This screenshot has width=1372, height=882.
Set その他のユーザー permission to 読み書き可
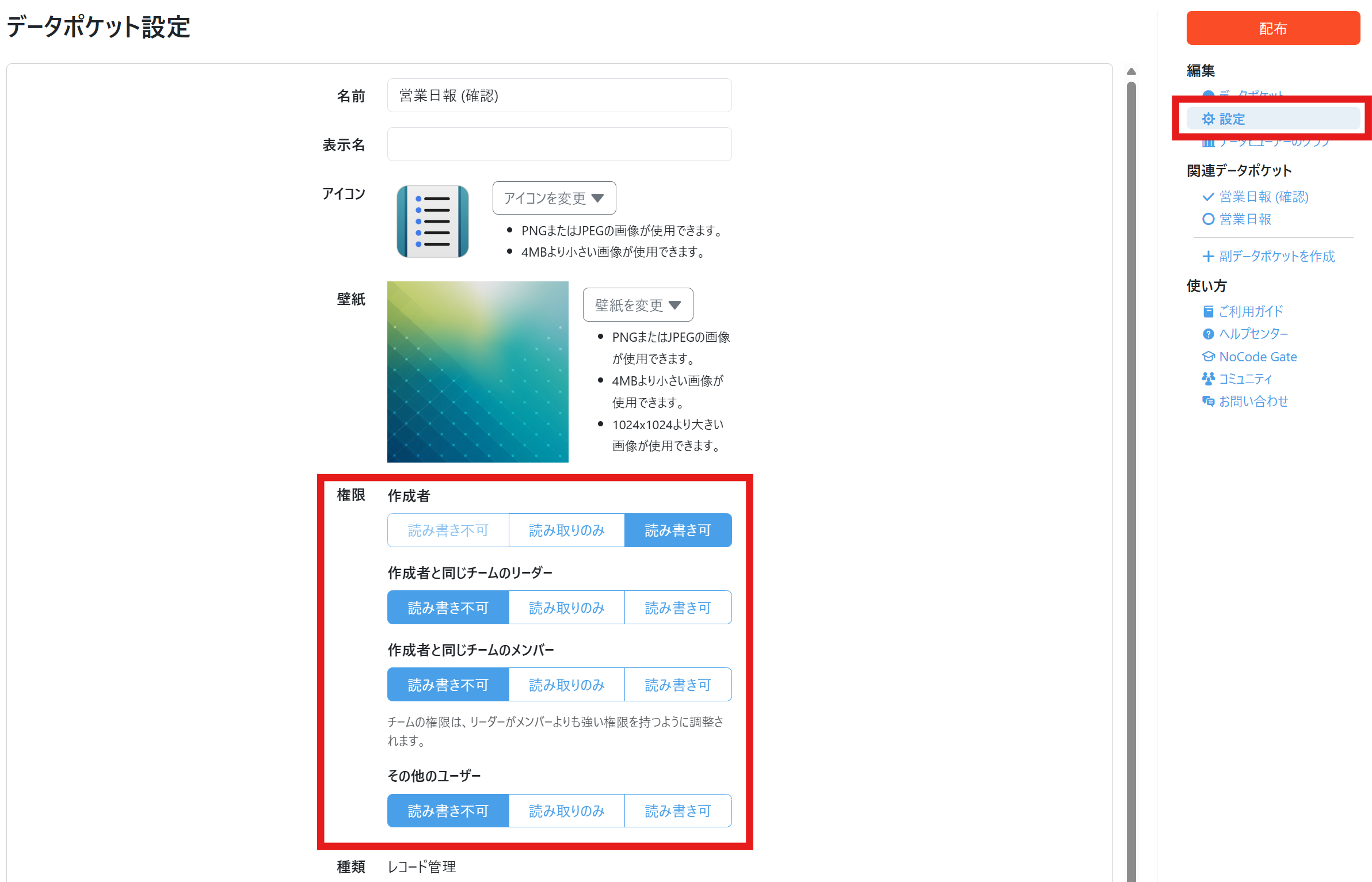677,811
